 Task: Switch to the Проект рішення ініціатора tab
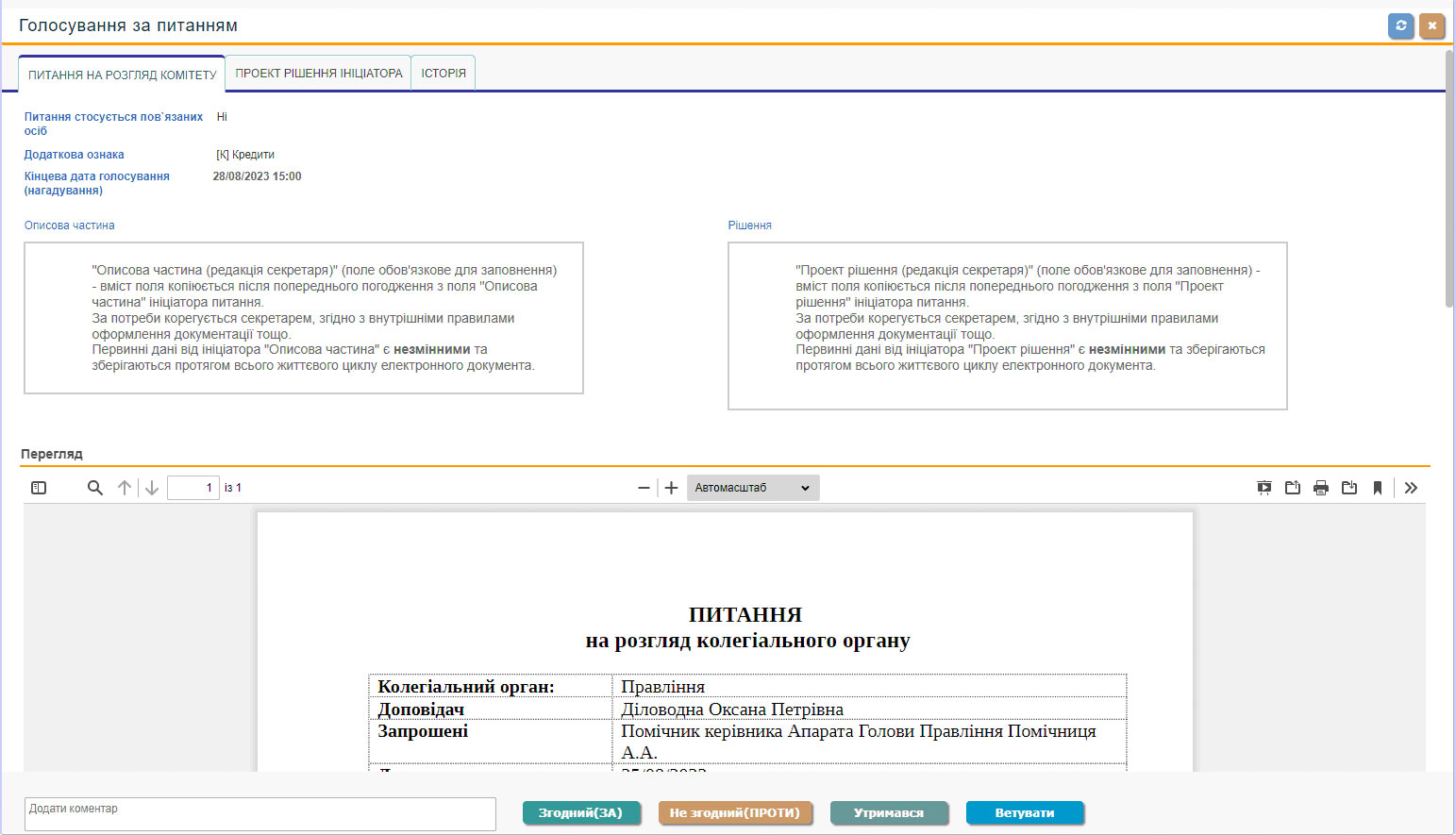point(319,73)
